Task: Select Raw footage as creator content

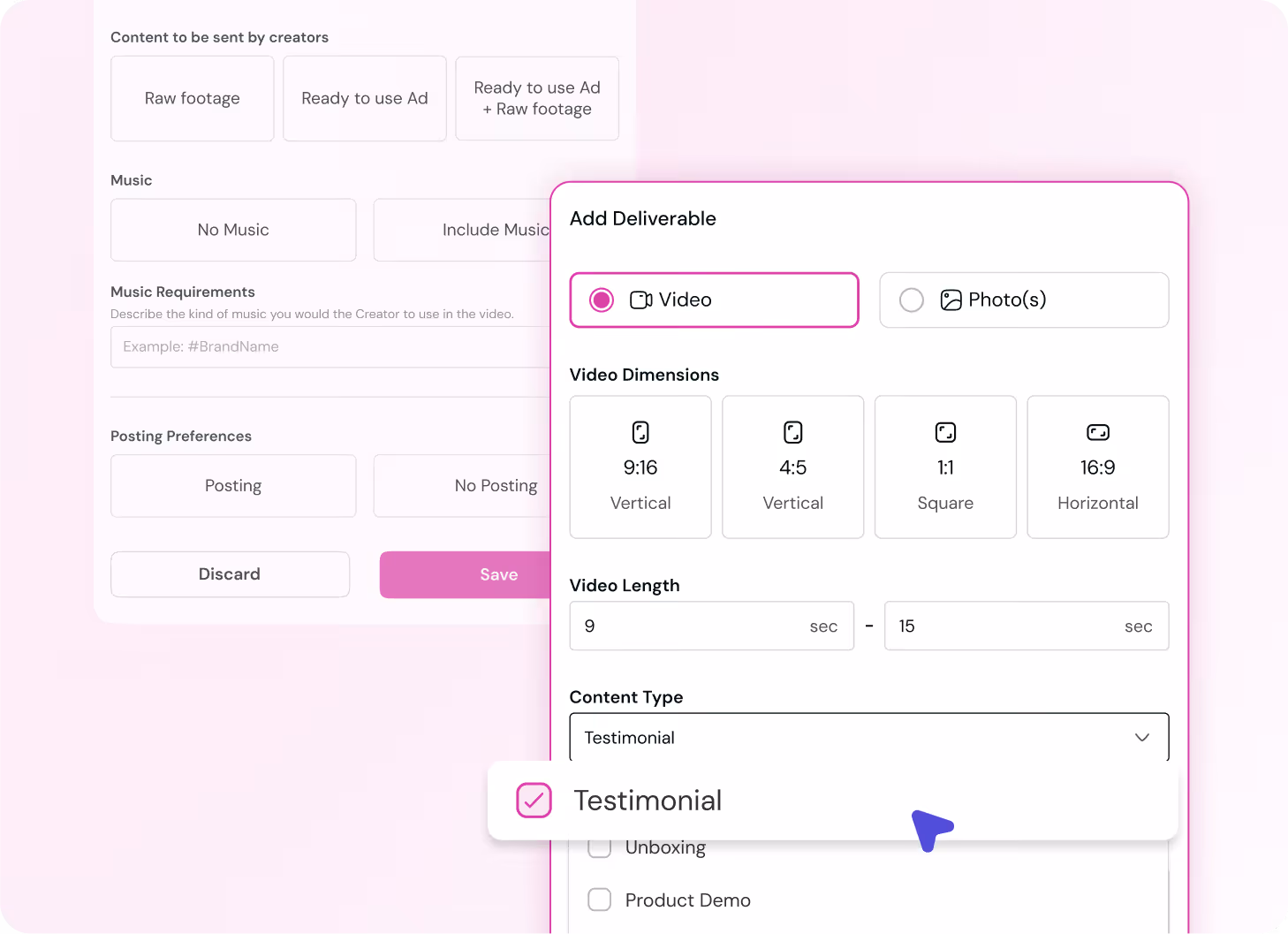Action: click(192, 98)
